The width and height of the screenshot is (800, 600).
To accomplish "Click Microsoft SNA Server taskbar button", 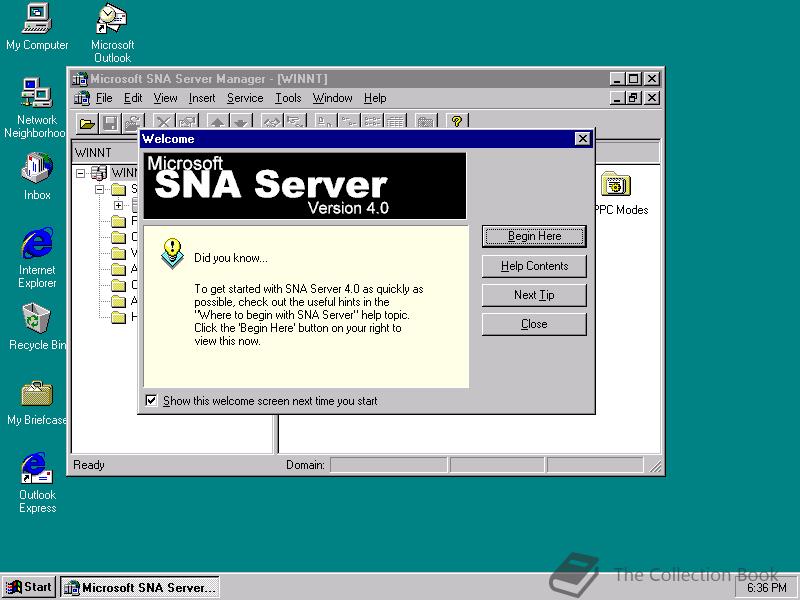I will [x=140, y=587].
